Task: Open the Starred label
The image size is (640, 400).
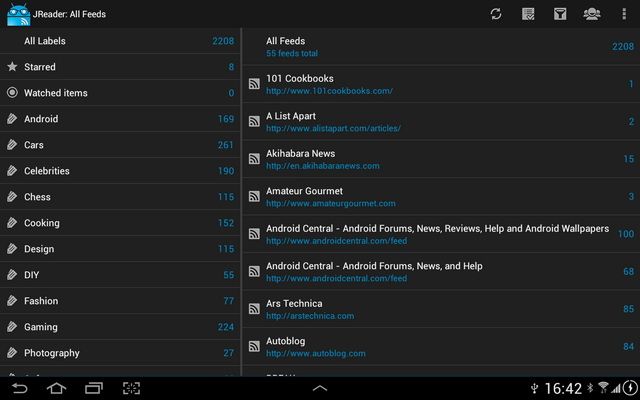Action: (120, 67)
